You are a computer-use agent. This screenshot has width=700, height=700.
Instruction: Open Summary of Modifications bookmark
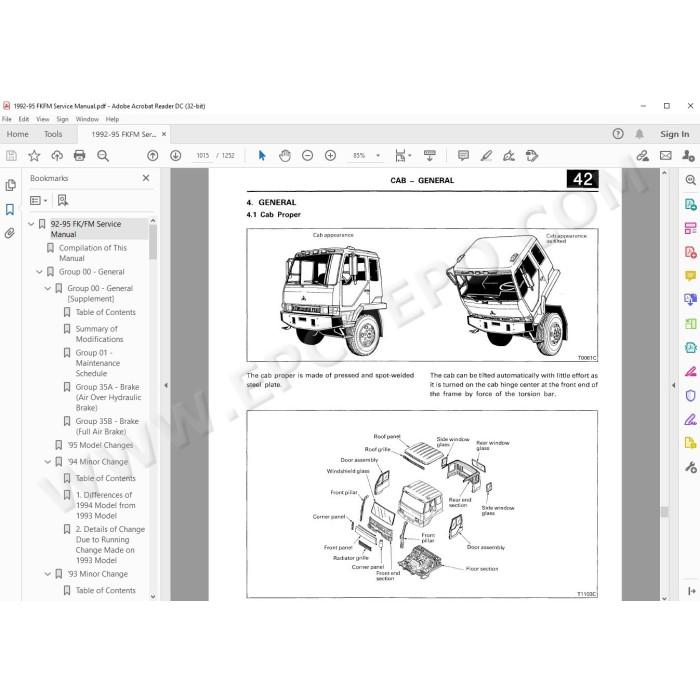(x=99, y=334)
